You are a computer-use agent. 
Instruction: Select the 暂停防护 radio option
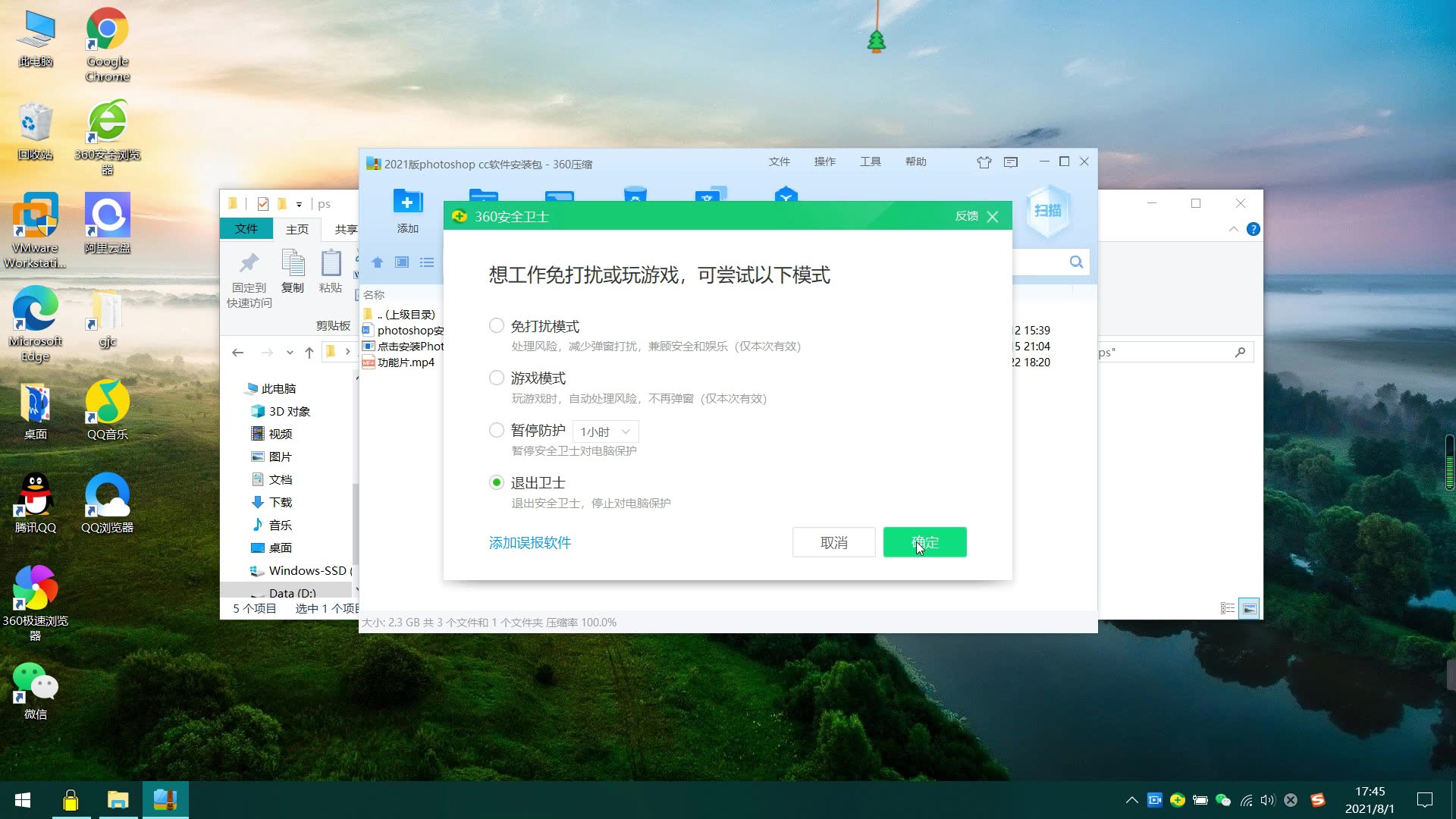point(497,430)
